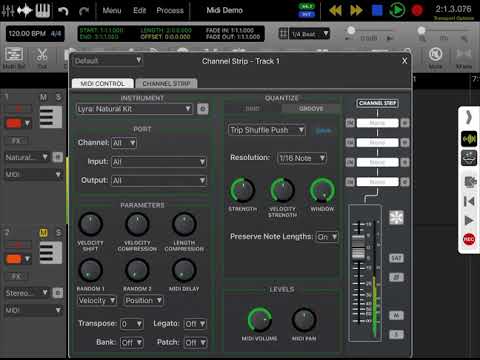Select the Cut scissors tool
Screen dimensions: 480x360
(x=42, y=58)
